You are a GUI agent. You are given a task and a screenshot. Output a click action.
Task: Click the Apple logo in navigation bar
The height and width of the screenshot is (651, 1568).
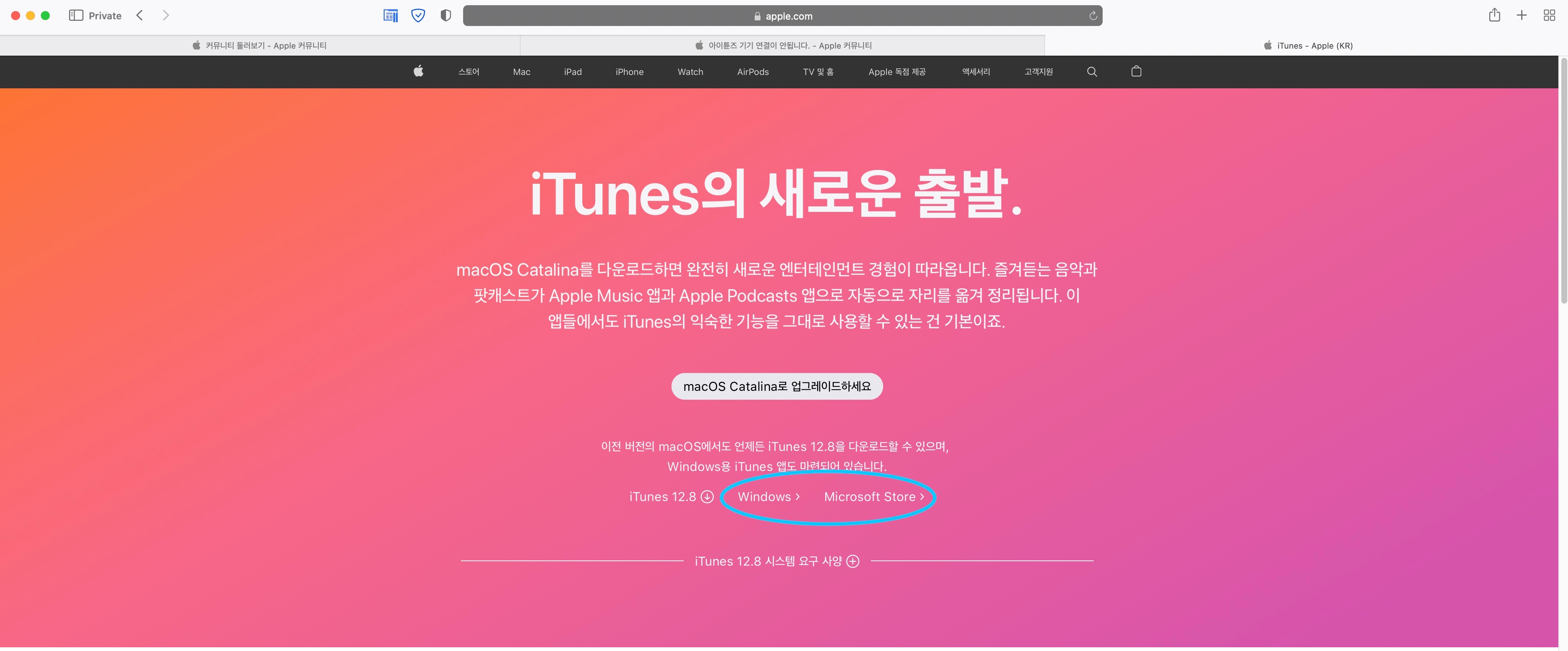pyautogui.click(x=418, y=71)
